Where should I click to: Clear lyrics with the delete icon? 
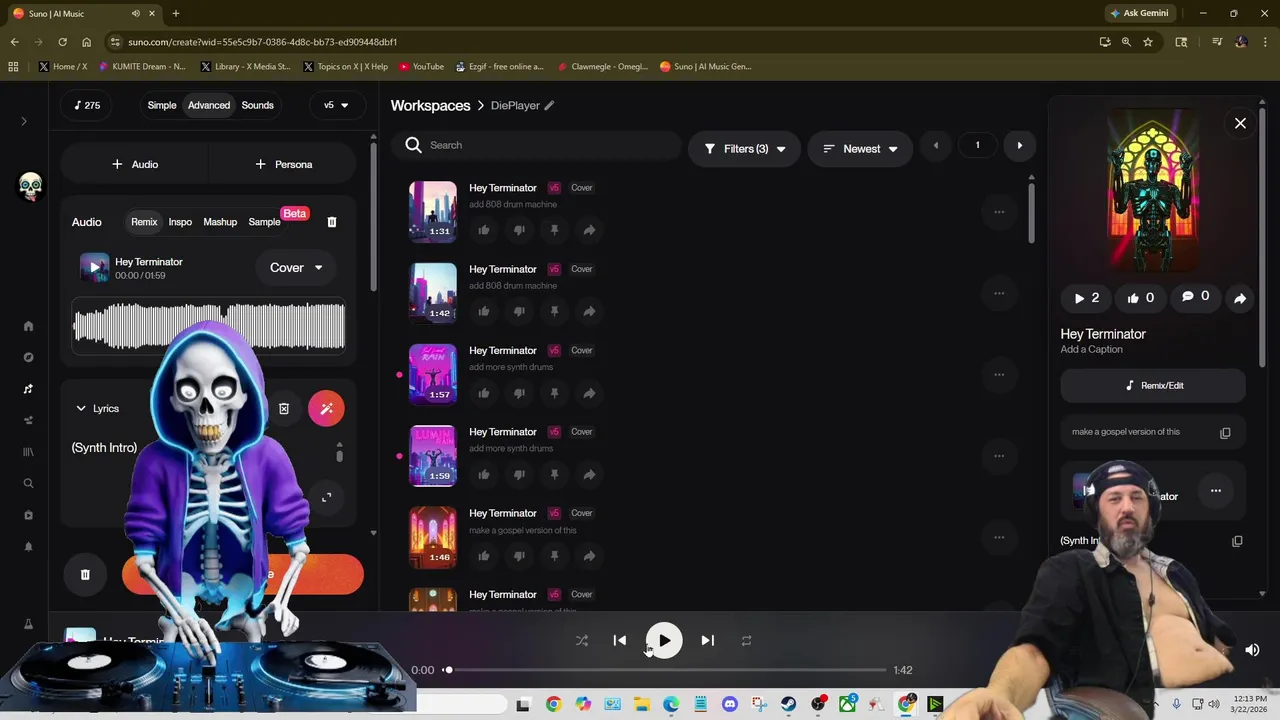tap(284, 408)
